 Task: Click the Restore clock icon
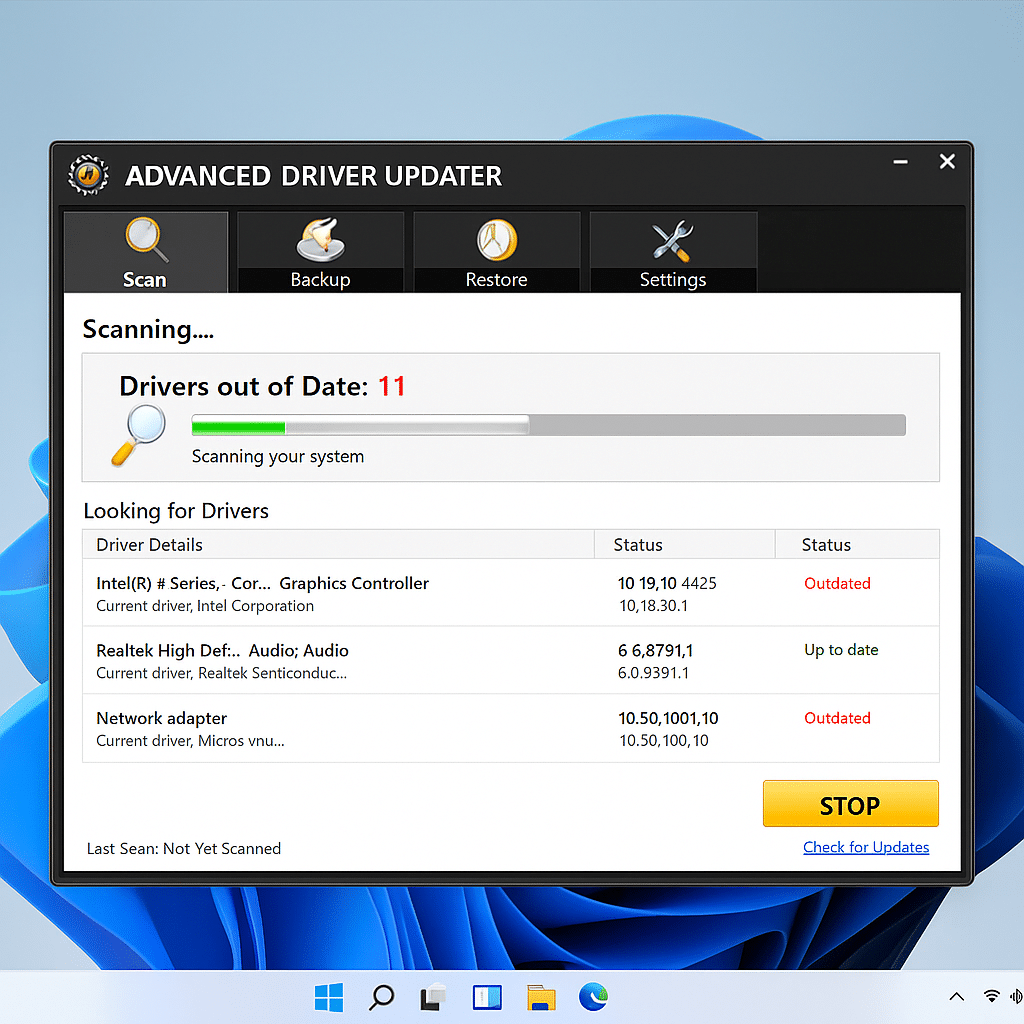[x=497, y=238]
